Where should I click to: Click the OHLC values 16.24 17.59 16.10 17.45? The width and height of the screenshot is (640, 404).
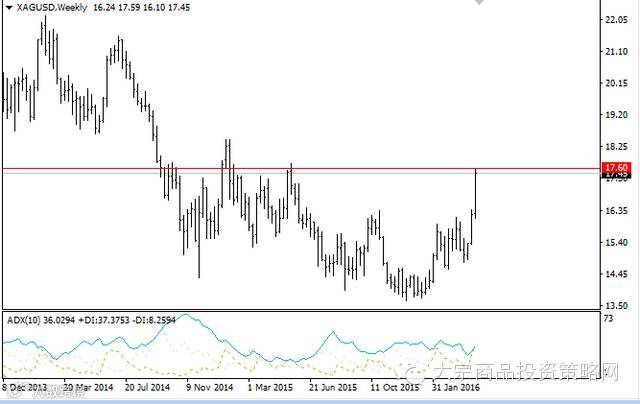142,7
